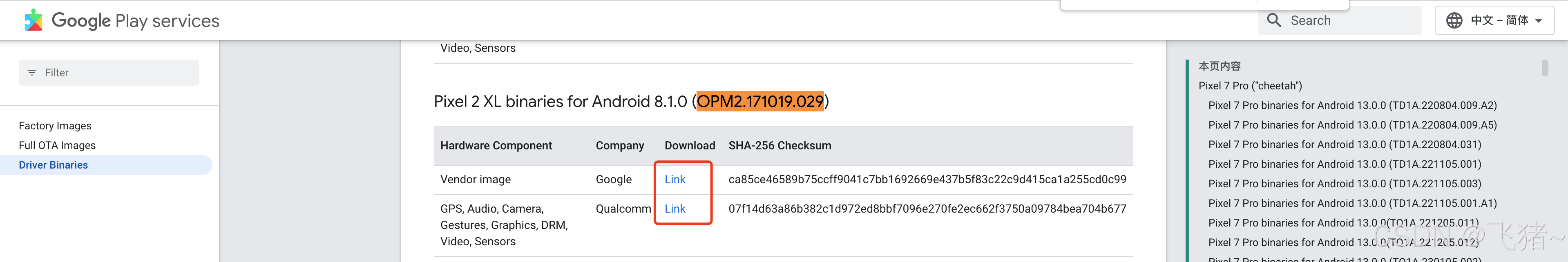Image resolution: width=1568 pixels, height=262 pixels.
Task: Expand the Pixel 7 Pro ("cheetah") section
Action: pos(1251,85)
